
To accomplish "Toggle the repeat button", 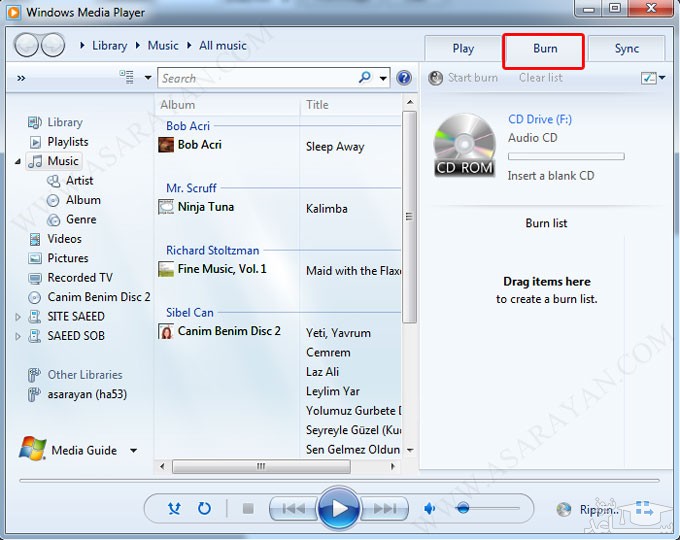I will click(x=204, y=509).
